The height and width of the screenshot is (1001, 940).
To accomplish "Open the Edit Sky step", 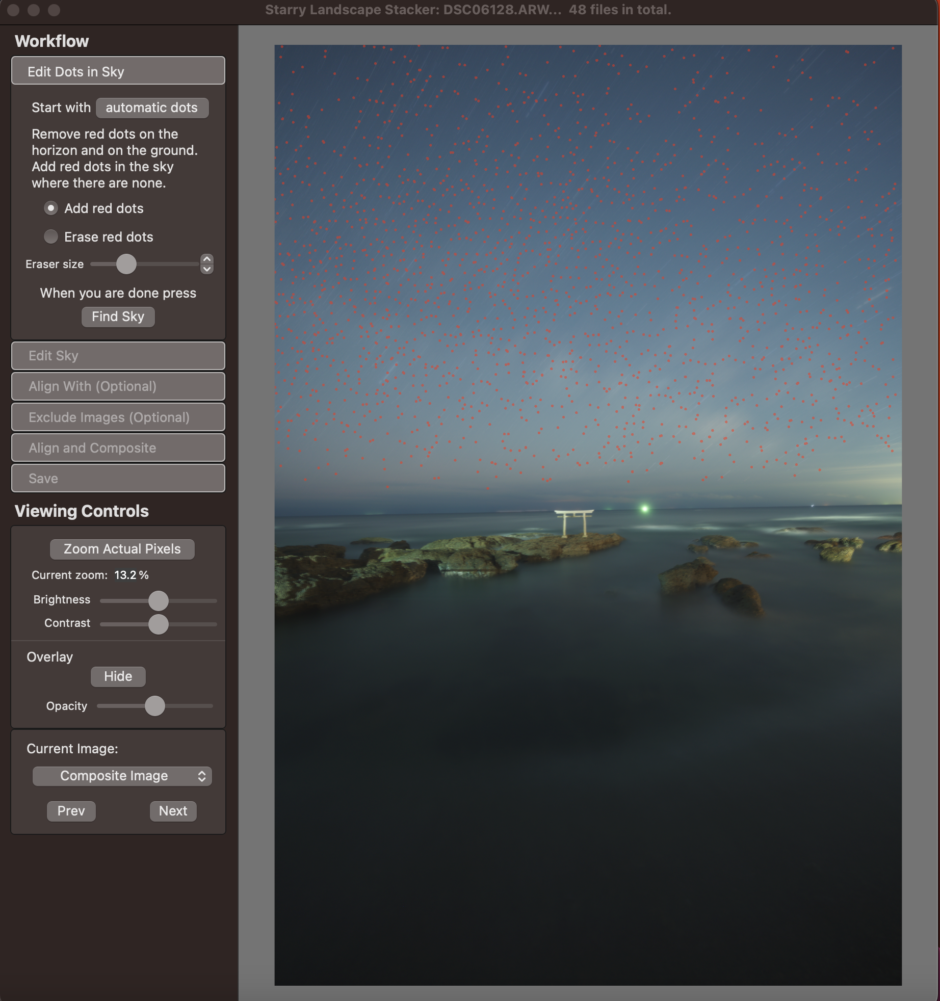I will tap(117, 355).
